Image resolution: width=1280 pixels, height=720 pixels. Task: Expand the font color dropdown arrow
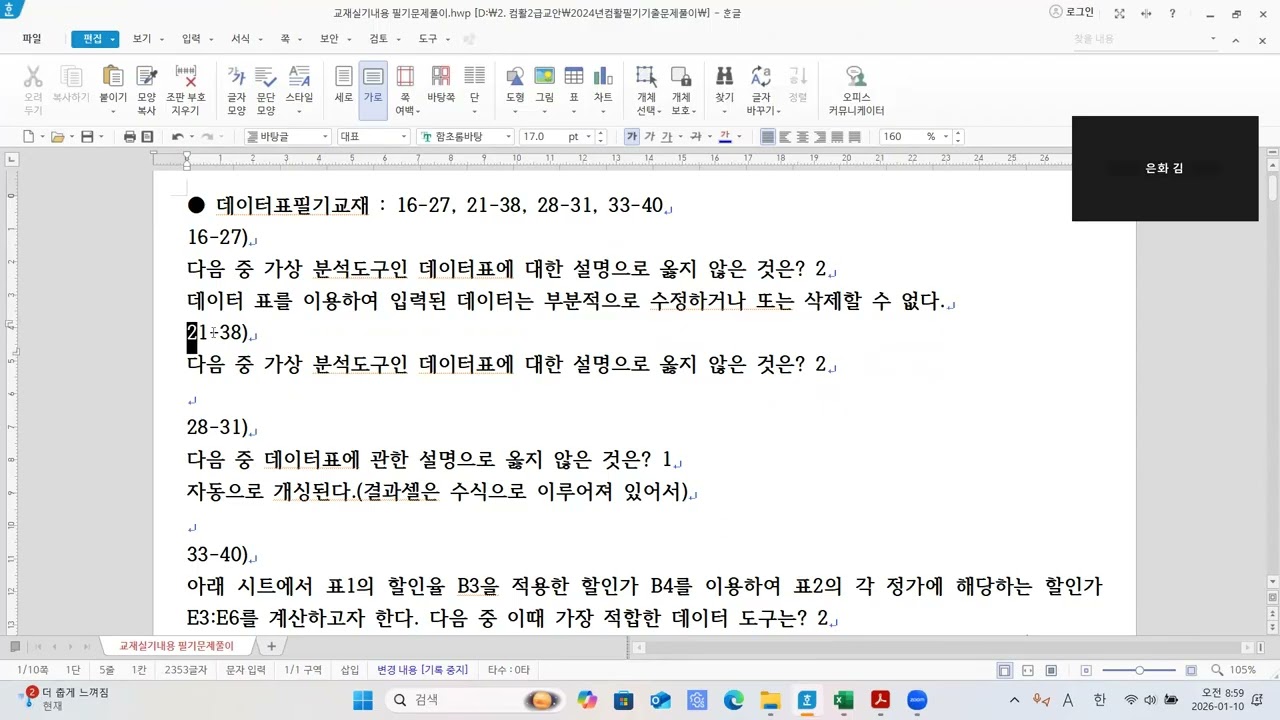click(x=739, y=137)
